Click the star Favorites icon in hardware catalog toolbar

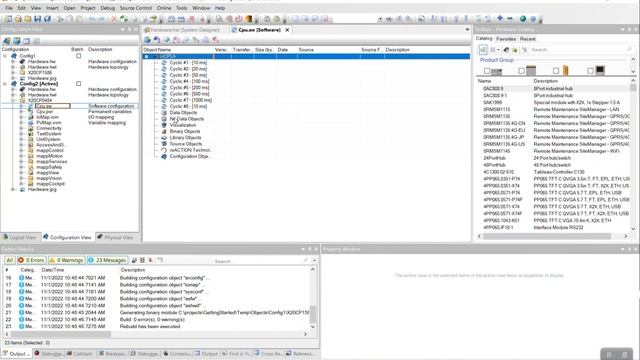click(x=515, y=50)
